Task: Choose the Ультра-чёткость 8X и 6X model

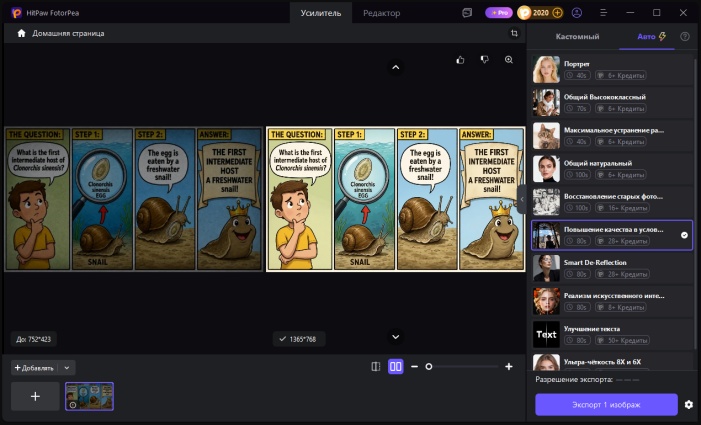Action: click(x=612, y=362)
